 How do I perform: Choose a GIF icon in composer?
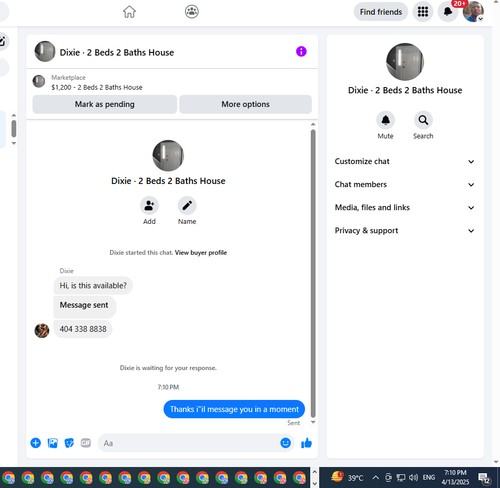pos(86,443)
